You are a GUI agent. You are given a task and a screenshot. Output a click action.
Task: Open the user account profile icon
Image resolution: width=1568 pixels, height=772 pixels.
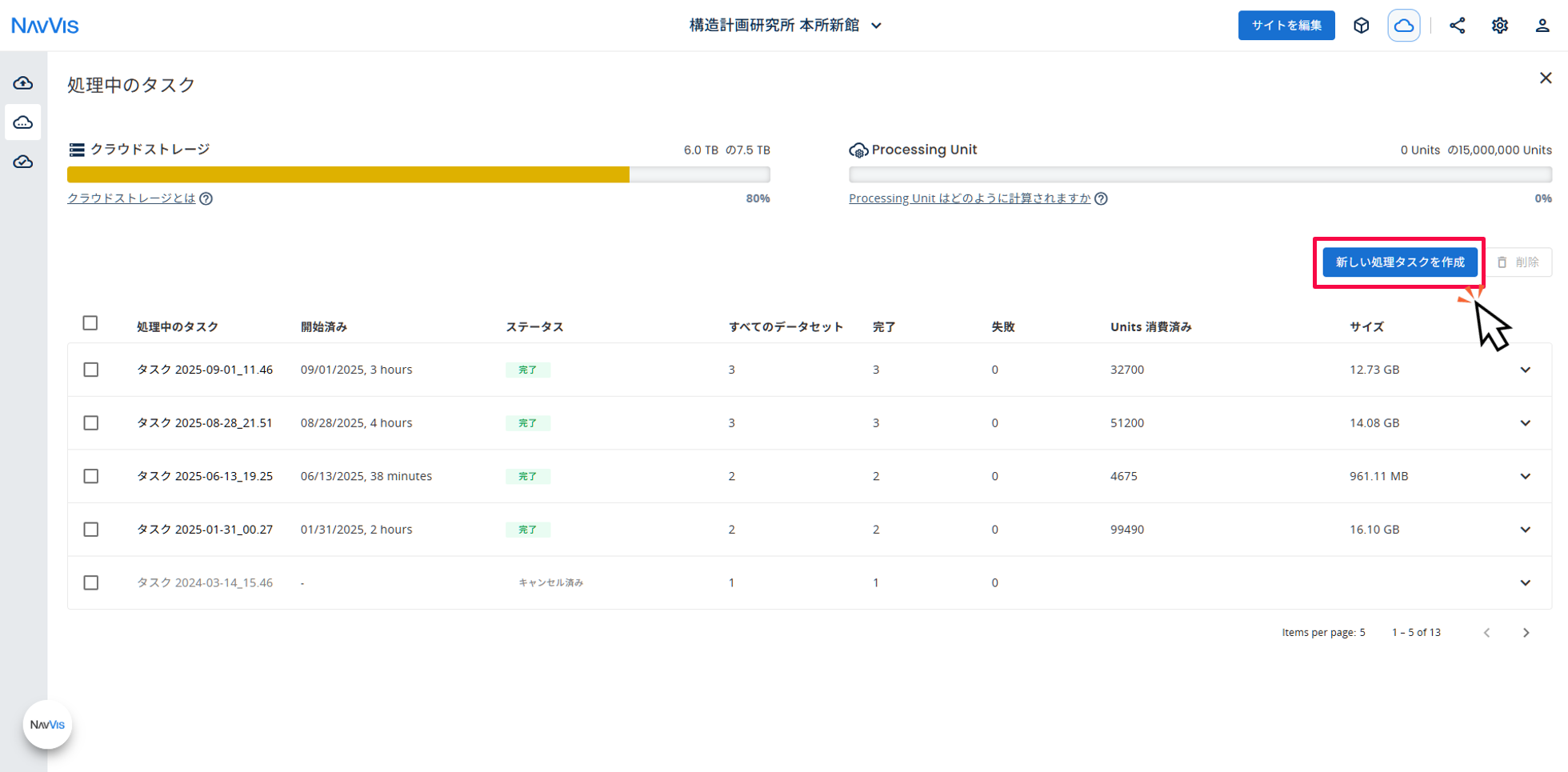tap(1542, 26)
